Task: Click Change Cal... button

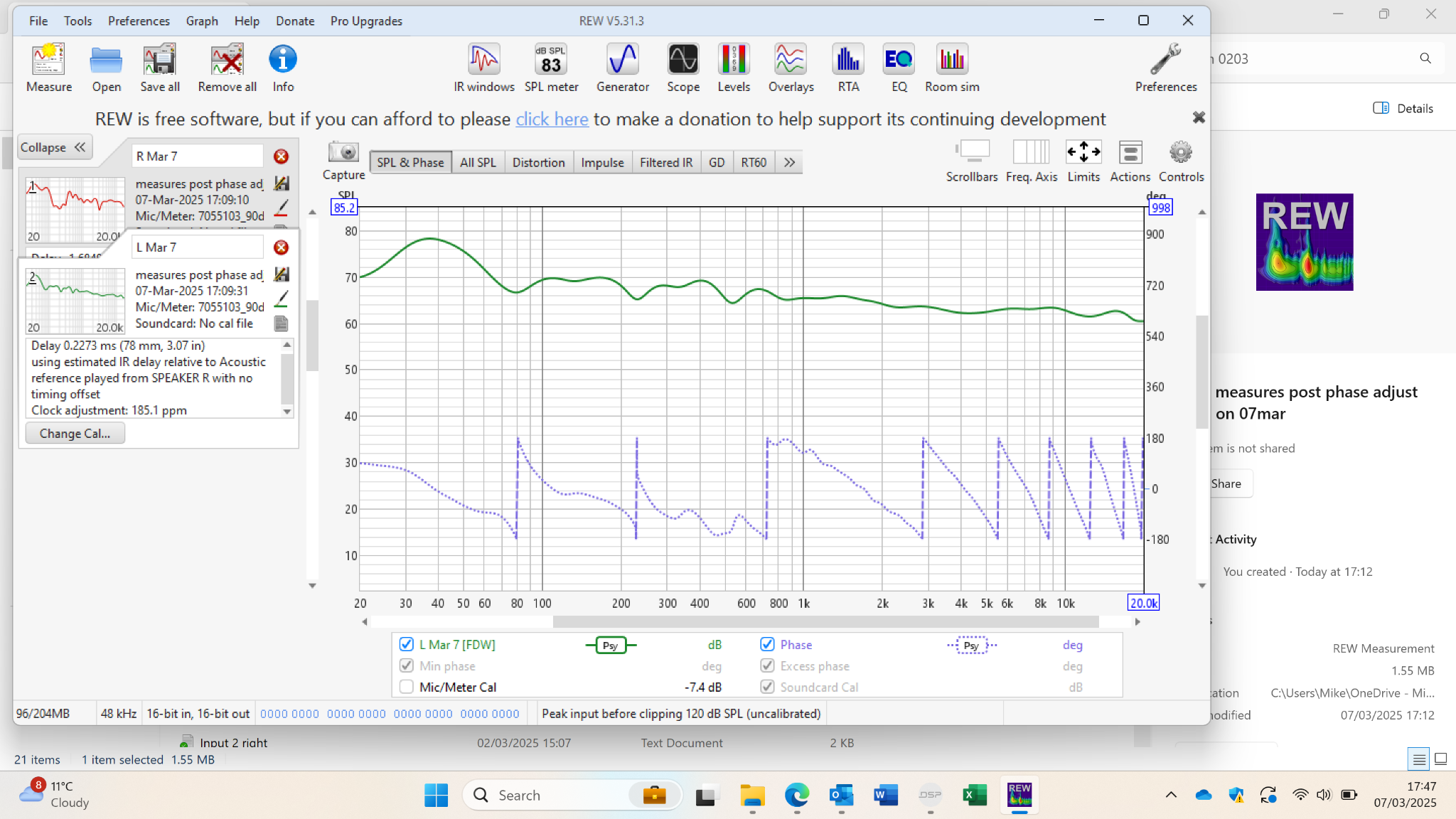Action: coord(75,433)
